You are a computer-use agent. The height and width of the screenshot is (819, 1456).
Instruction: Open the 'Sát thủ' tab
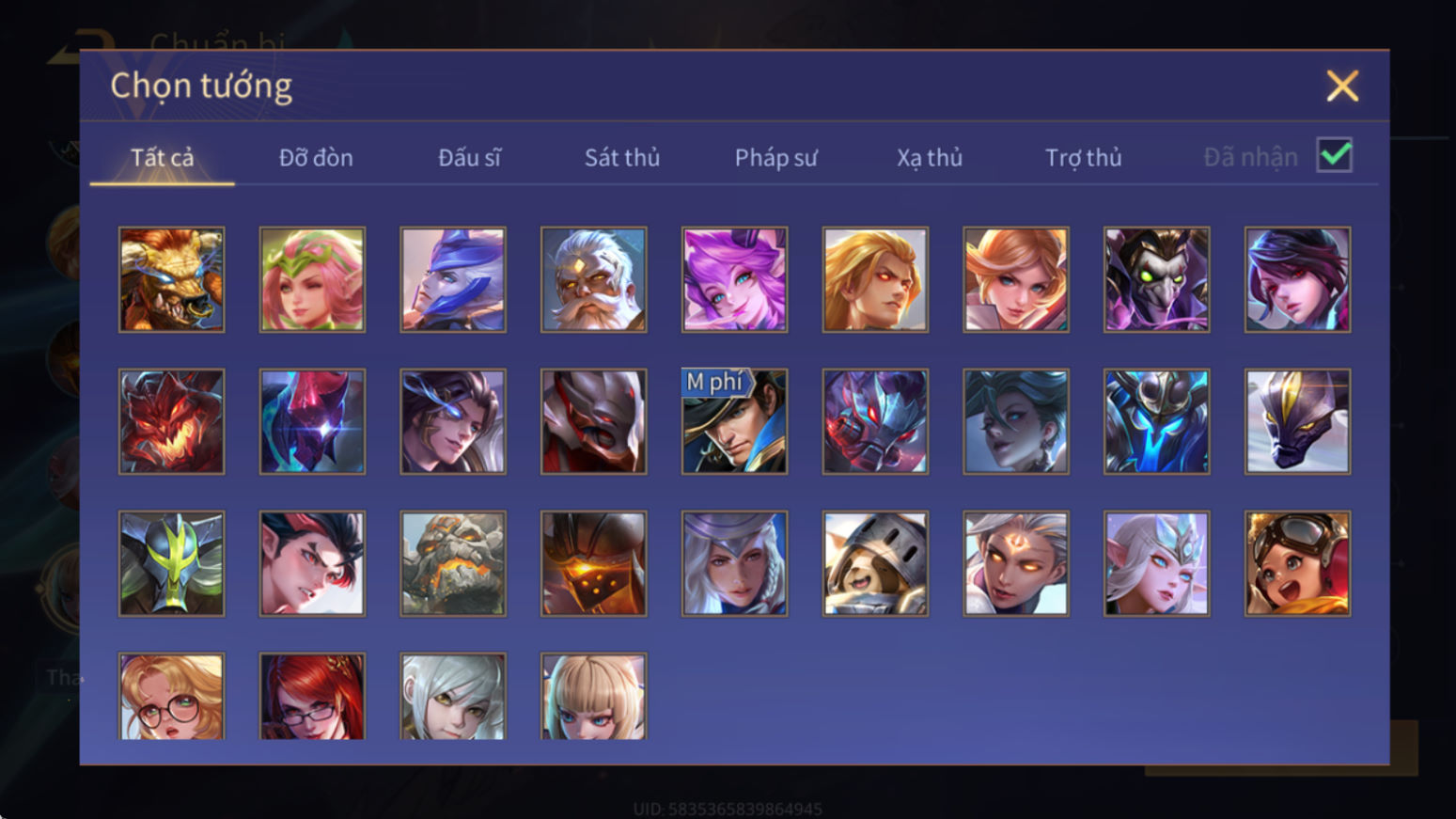click(622, 157)
